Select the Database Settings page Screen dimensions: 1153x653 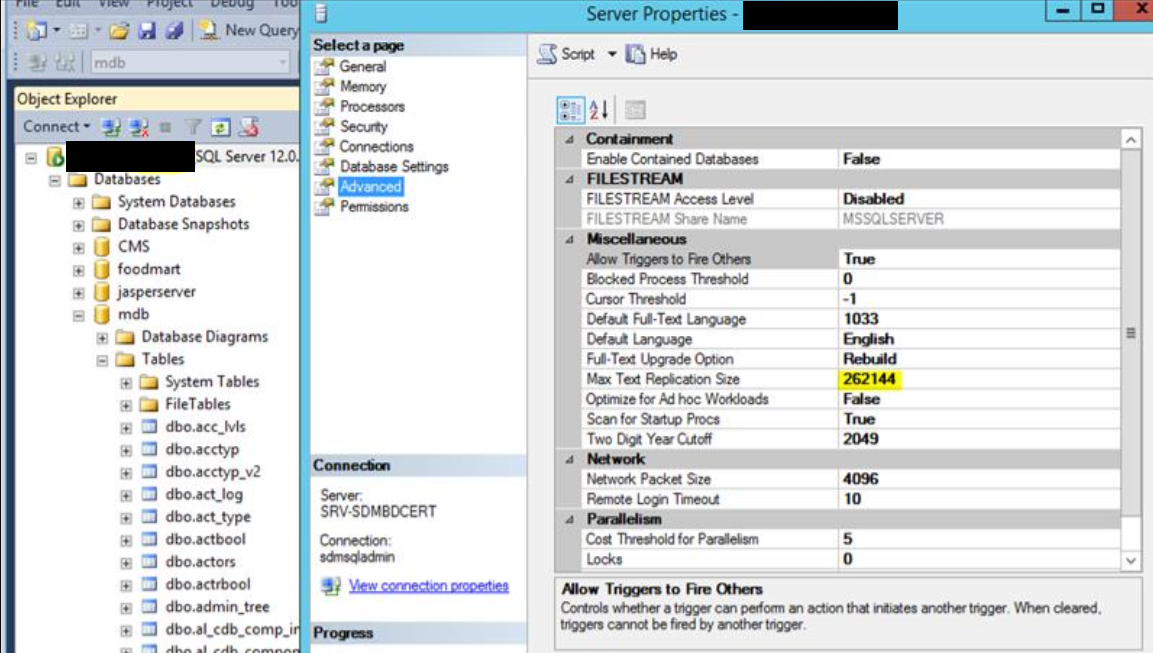tap(393, 166)
